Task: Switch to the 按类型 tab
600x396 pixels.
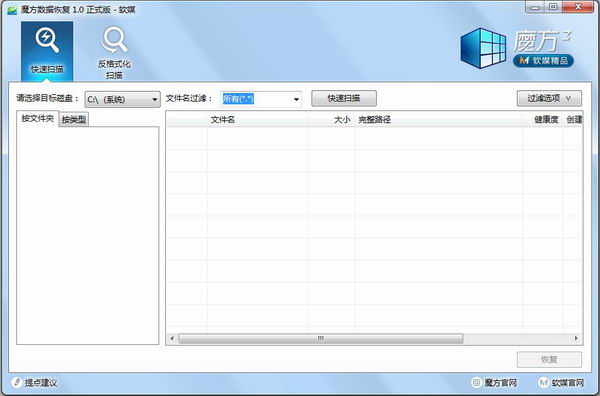Action: [74, 120]
